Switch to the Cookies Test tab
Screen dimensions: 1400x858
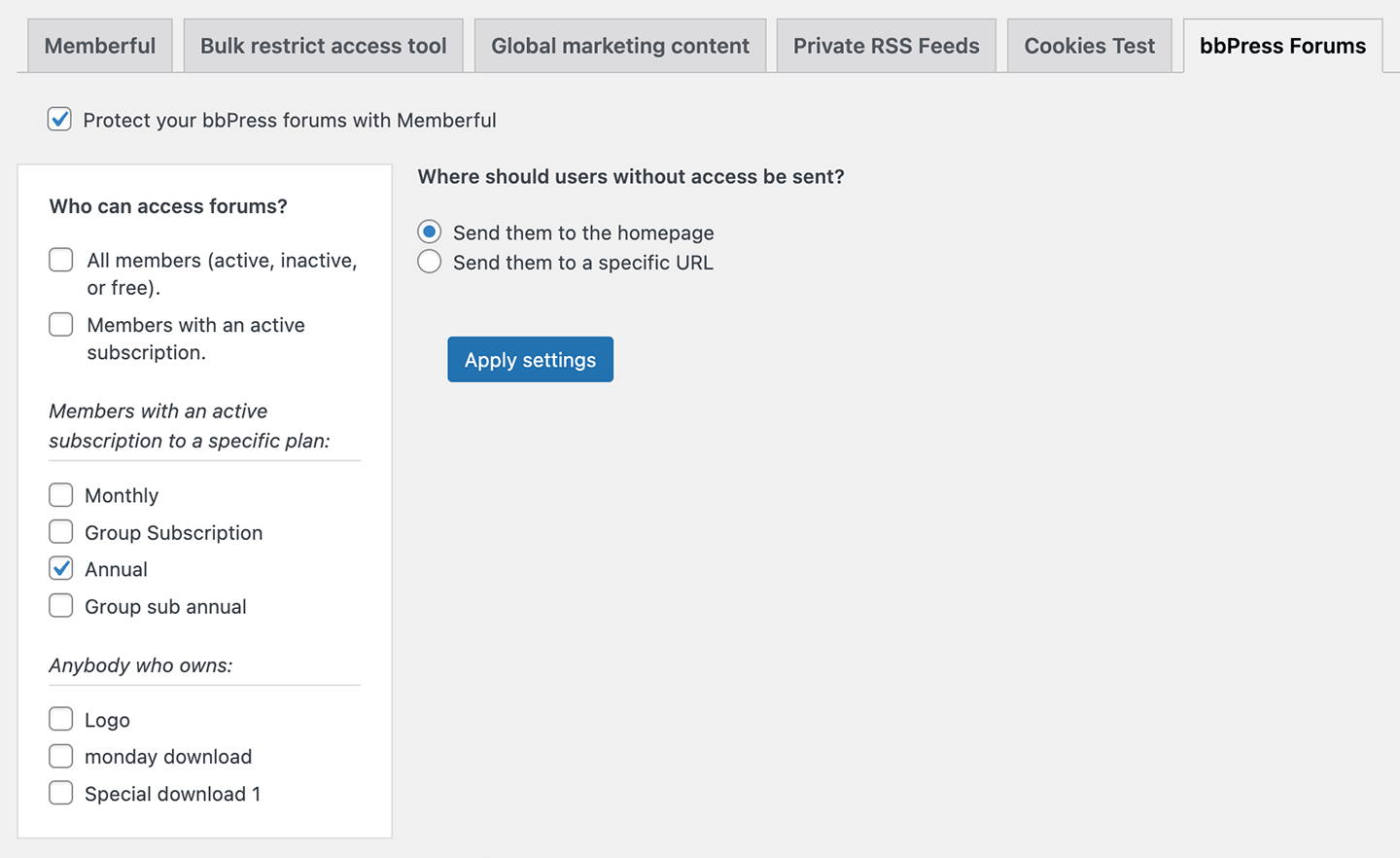coord(1089,44)
